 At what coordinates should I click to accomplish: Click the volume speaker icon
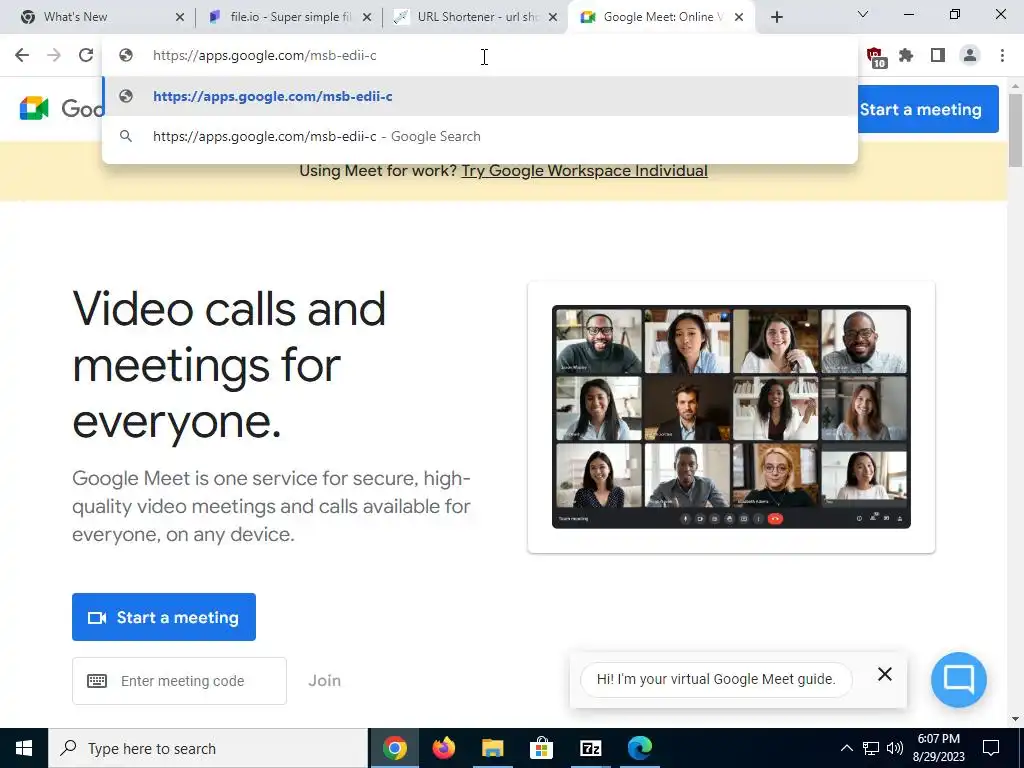tap(895, 748)
